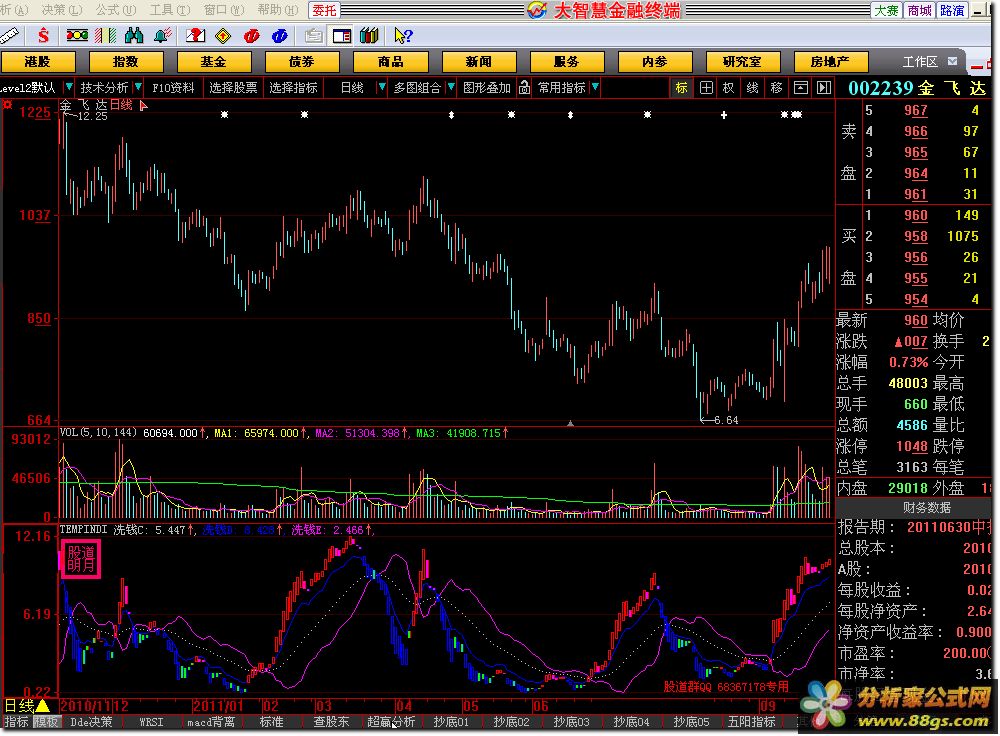The width and height of the screenshot is (1000, 736).
Task: Switch to the 抄底03 indicator tab
Action: [x=571, y=722]
